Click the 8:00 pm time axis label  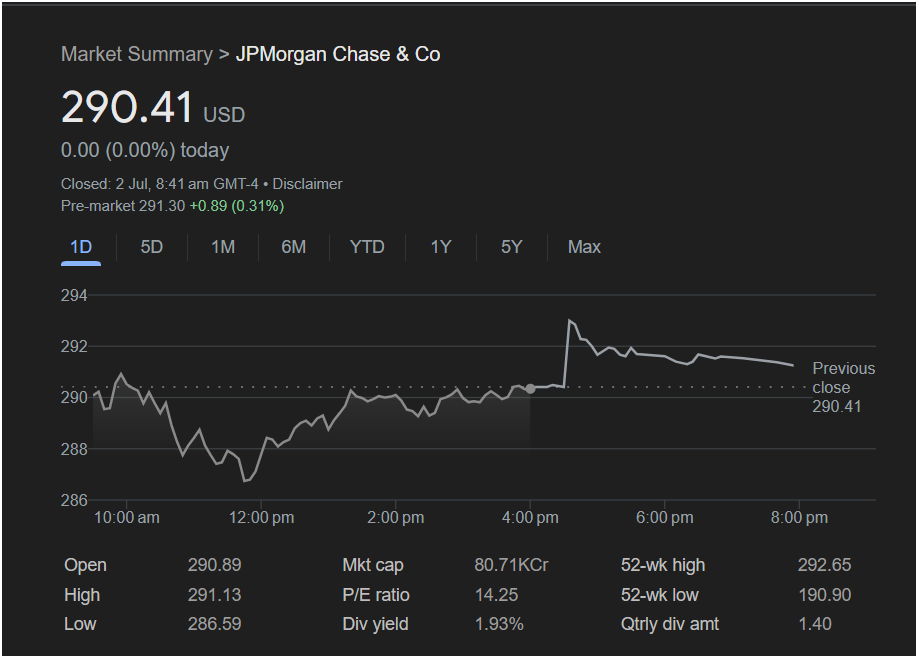[800, 518]
